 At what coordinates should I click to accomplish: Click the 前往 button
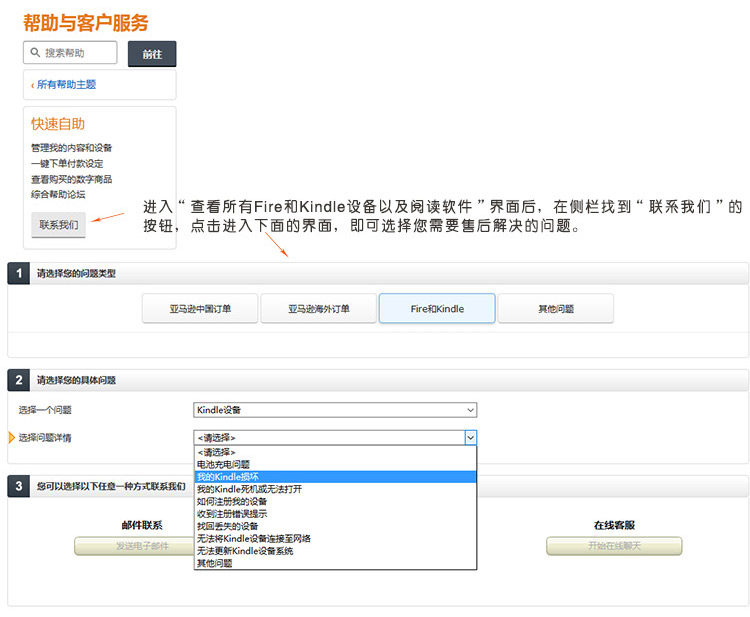pos(152,54)
